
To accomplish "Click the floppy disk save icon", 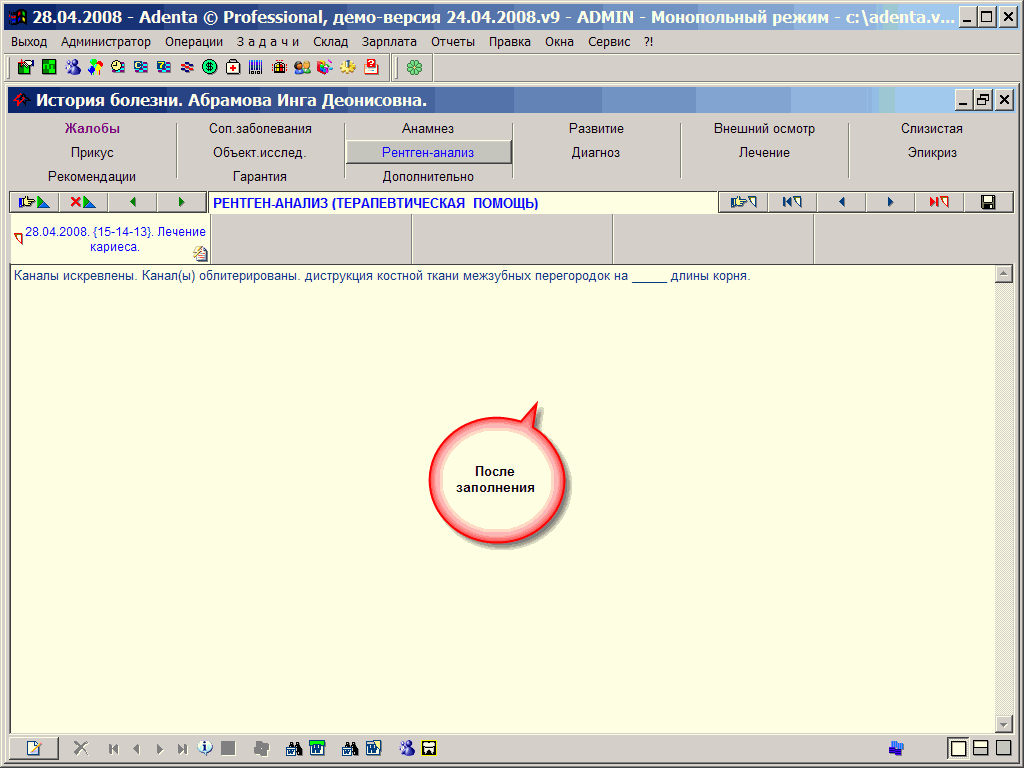I will tap(988, 202).
